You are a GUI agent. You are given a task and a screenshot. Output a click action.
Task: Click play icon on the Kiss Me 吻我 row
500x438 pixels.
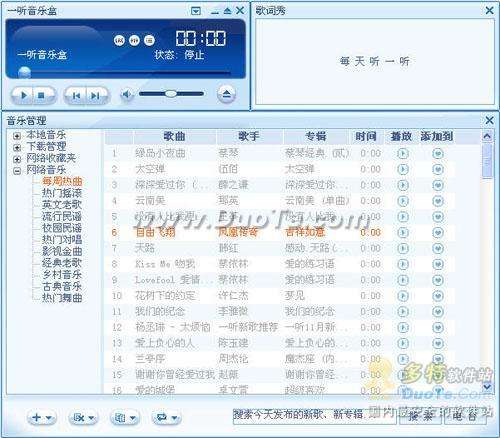(x=403, y=264)
